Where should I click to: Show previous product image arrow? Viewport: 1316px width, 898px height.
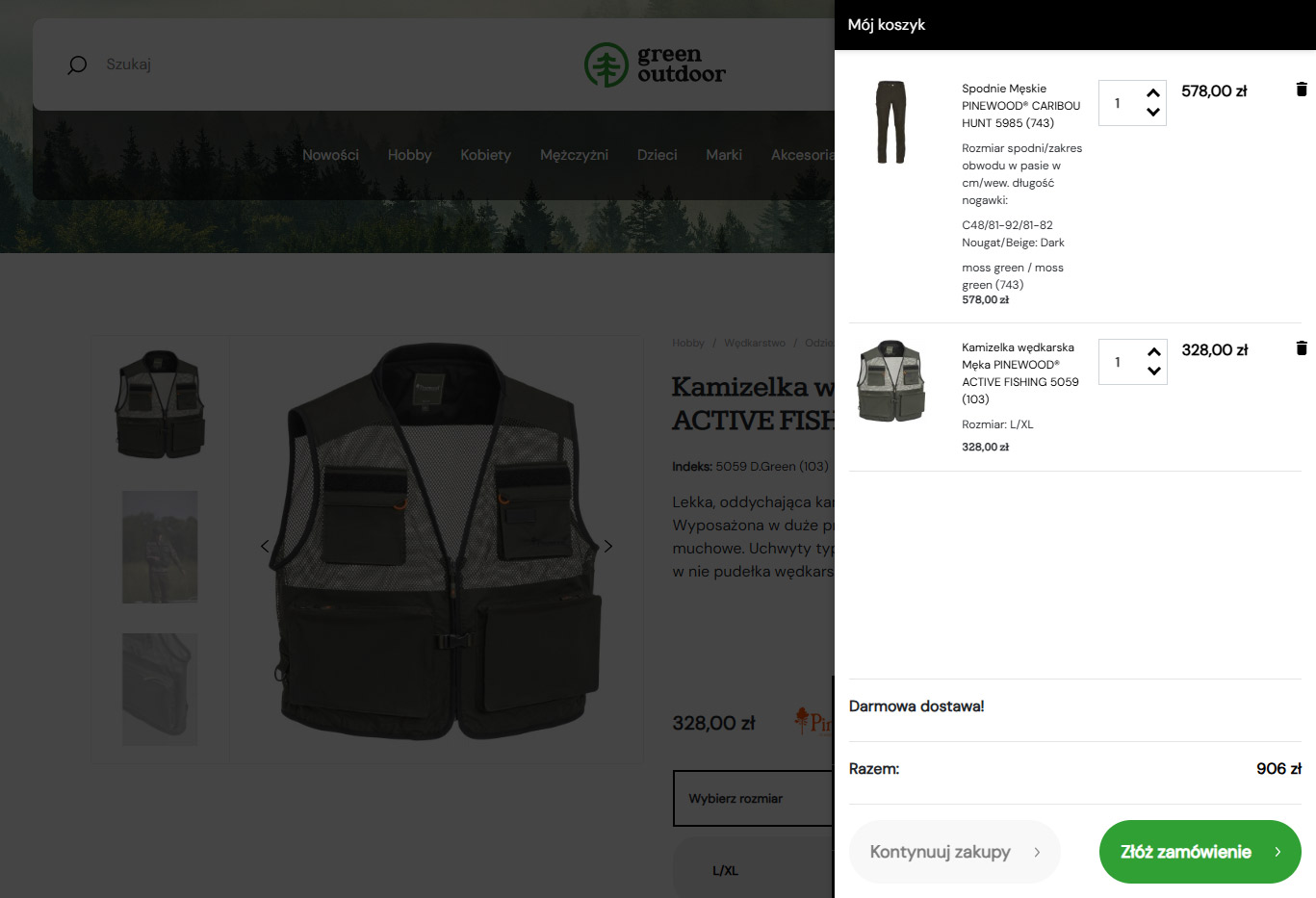pyautogui.click(x=266, y=546)
